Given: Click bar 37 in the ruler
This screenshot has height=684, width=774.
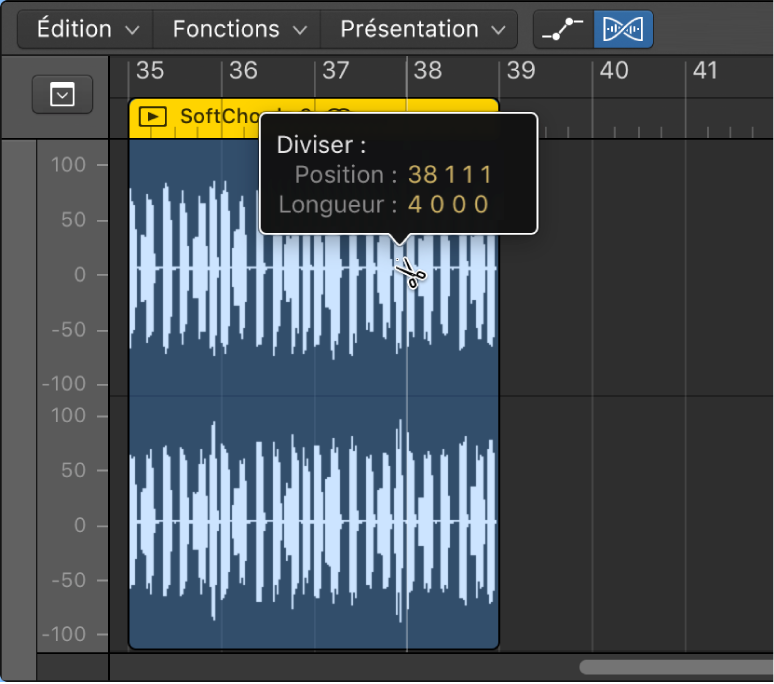Looking at the screenshot, I should tap(336, 71).
